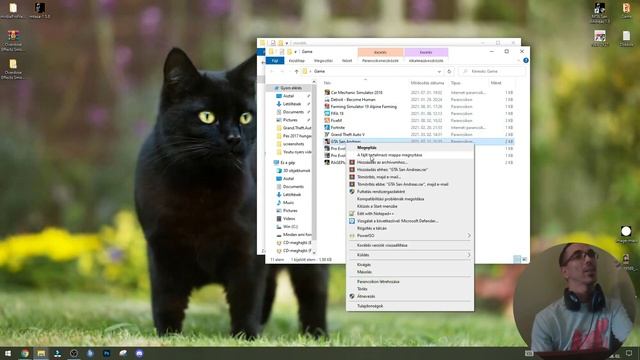640x360 pixels.
Task: Switch to the Parancsikoneszközök tab
Action: pos(380,61)
